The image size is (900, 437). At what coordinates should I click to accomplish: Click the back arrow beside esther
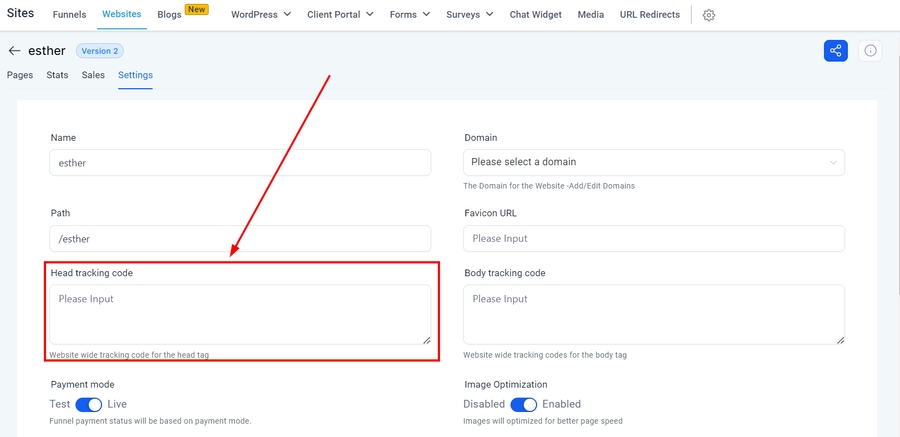click(x=14, y=51)
